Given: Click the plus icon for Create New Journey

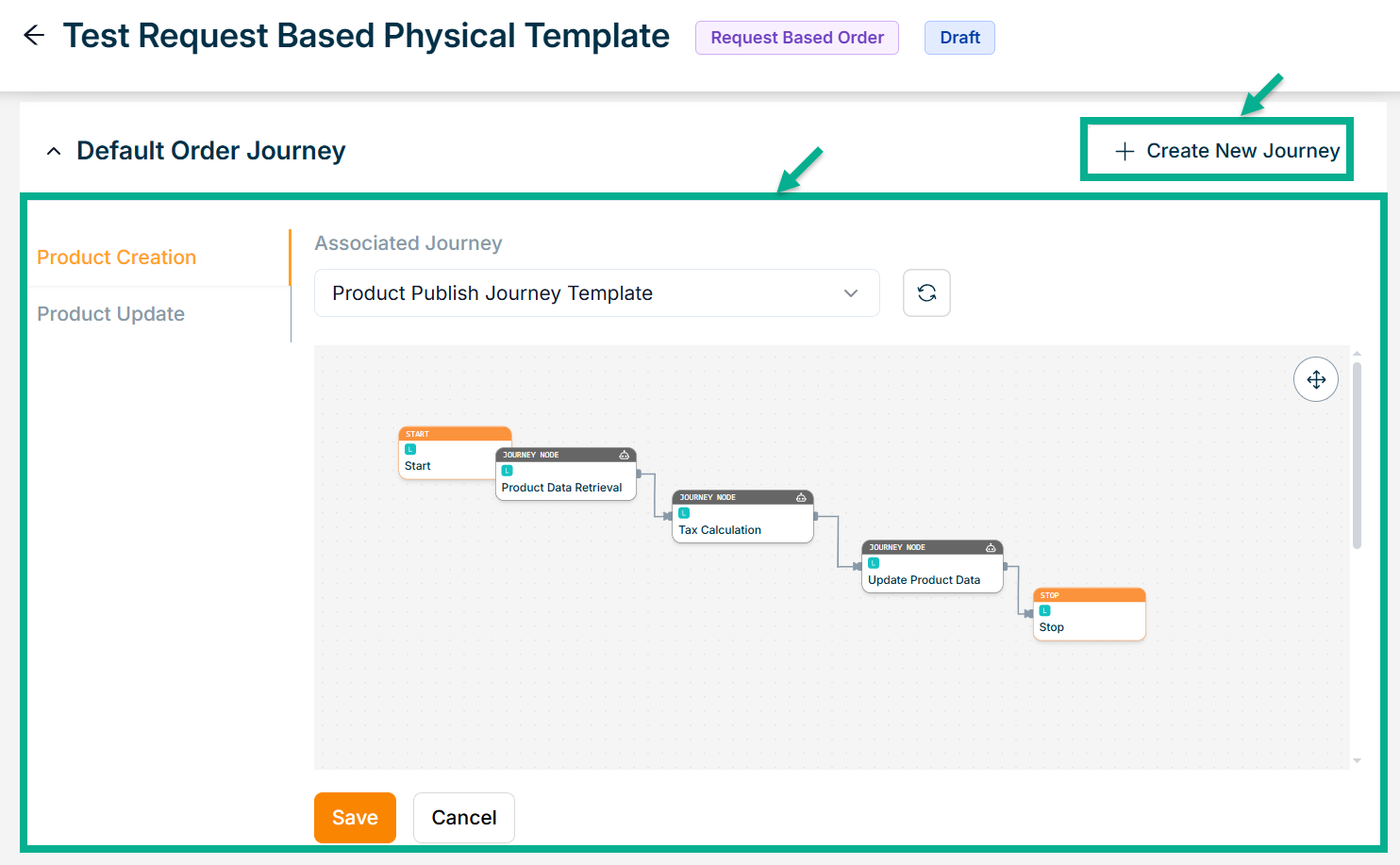Looking at the screenshot, I should [x=1125, y=151].
